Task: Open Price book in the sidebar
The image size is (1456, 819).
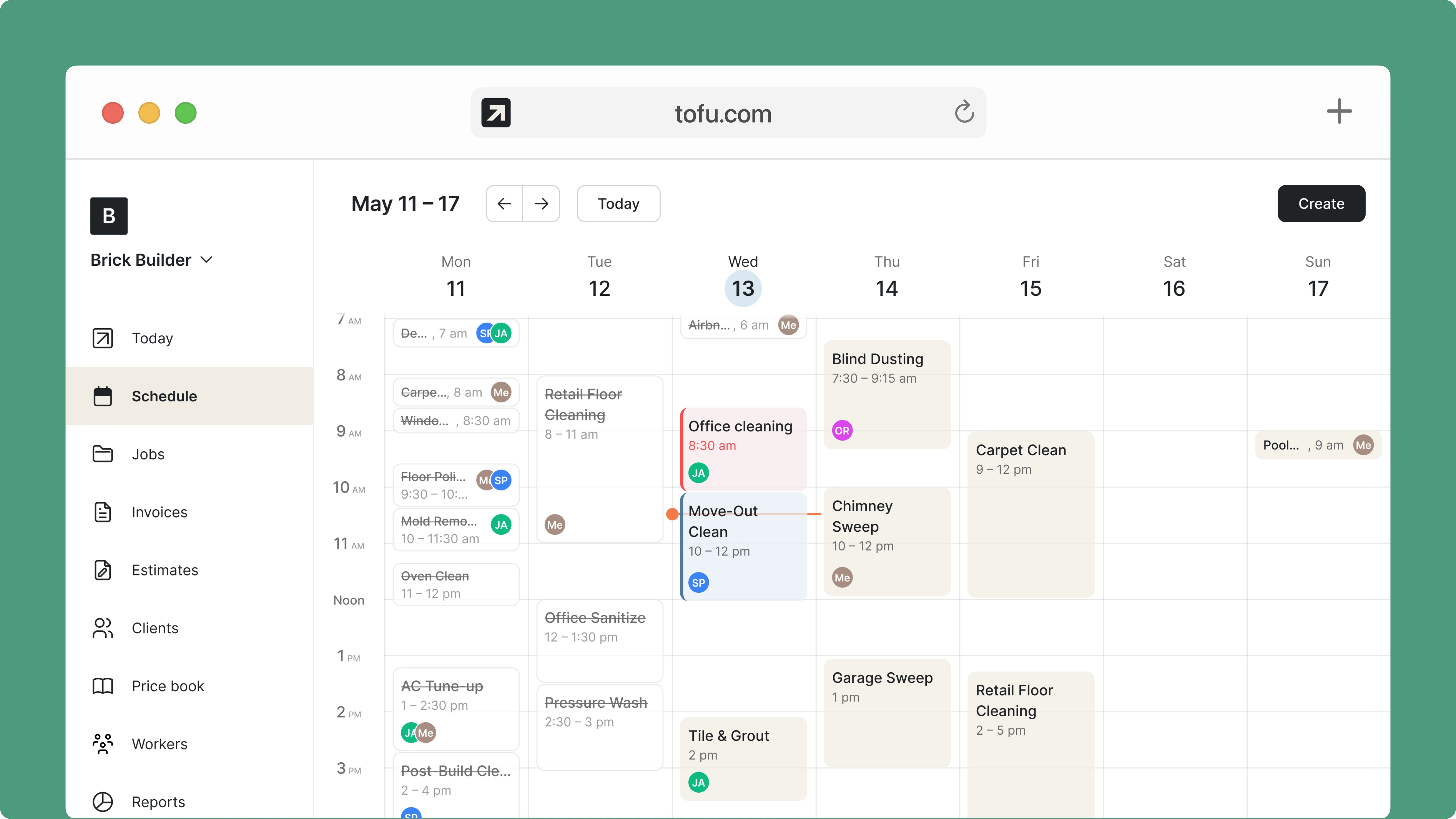Action: pyautogui.click(x=189, y=686)
